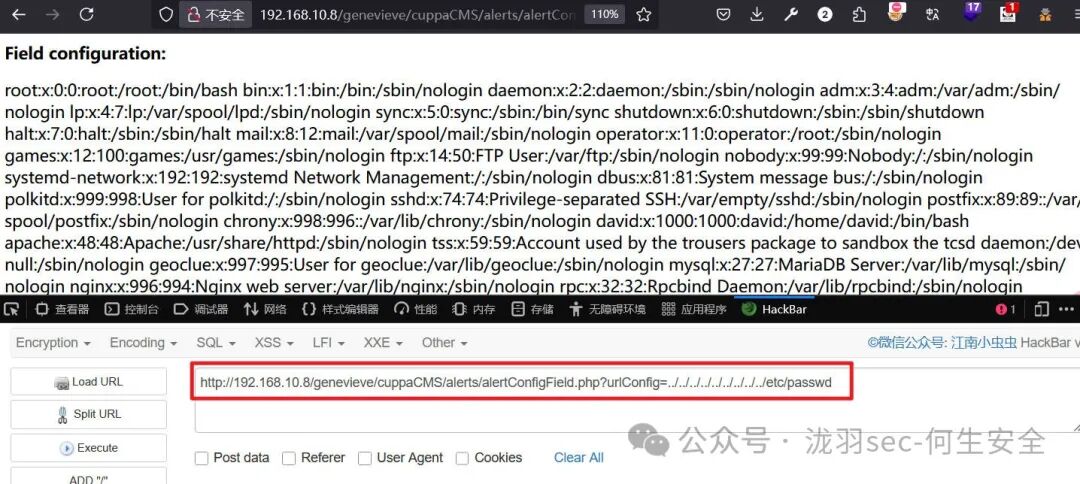Screen dimensions: 1080x484
Task: Switch to the 内存 memory tab
Action: (474, 309)
